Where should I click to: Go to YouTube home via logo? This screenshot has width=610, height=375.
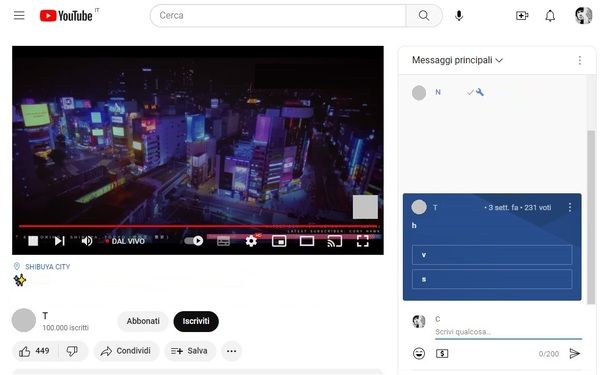coord(66,16)
